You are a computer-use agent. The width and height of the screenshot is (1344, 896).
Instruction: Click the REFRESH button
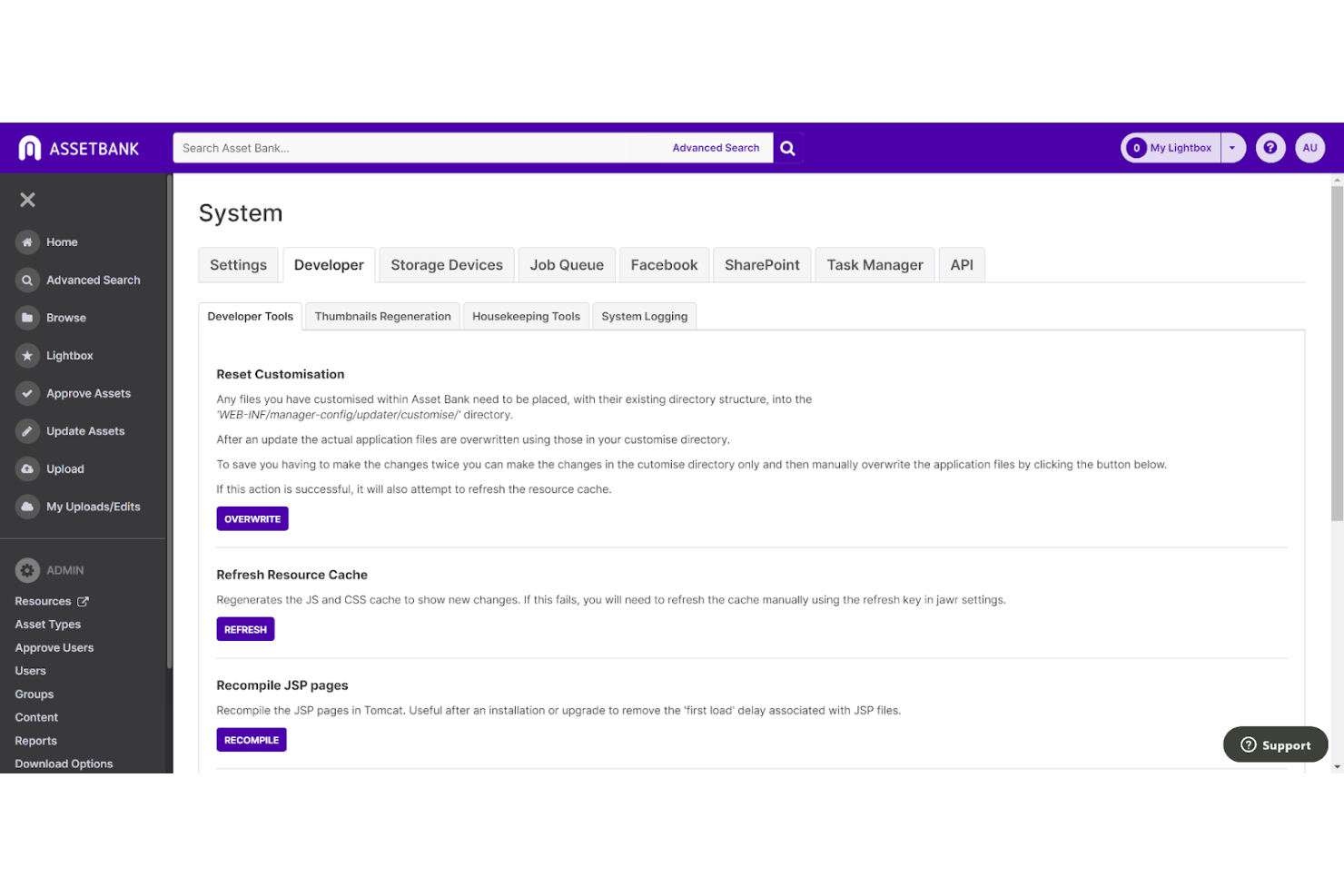click(x=245, y=629)
